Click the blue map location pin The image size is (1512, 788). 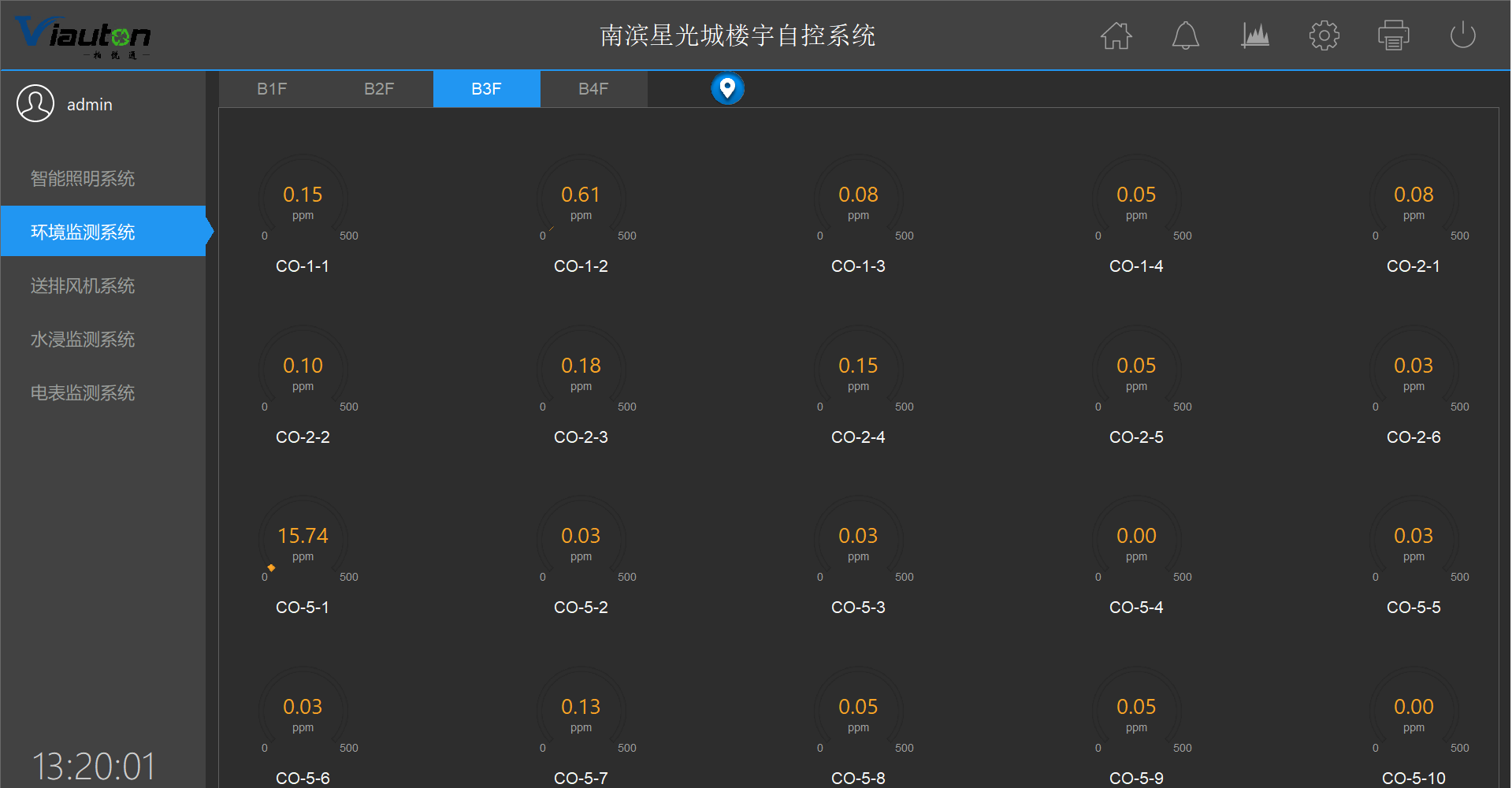point(727,88)
